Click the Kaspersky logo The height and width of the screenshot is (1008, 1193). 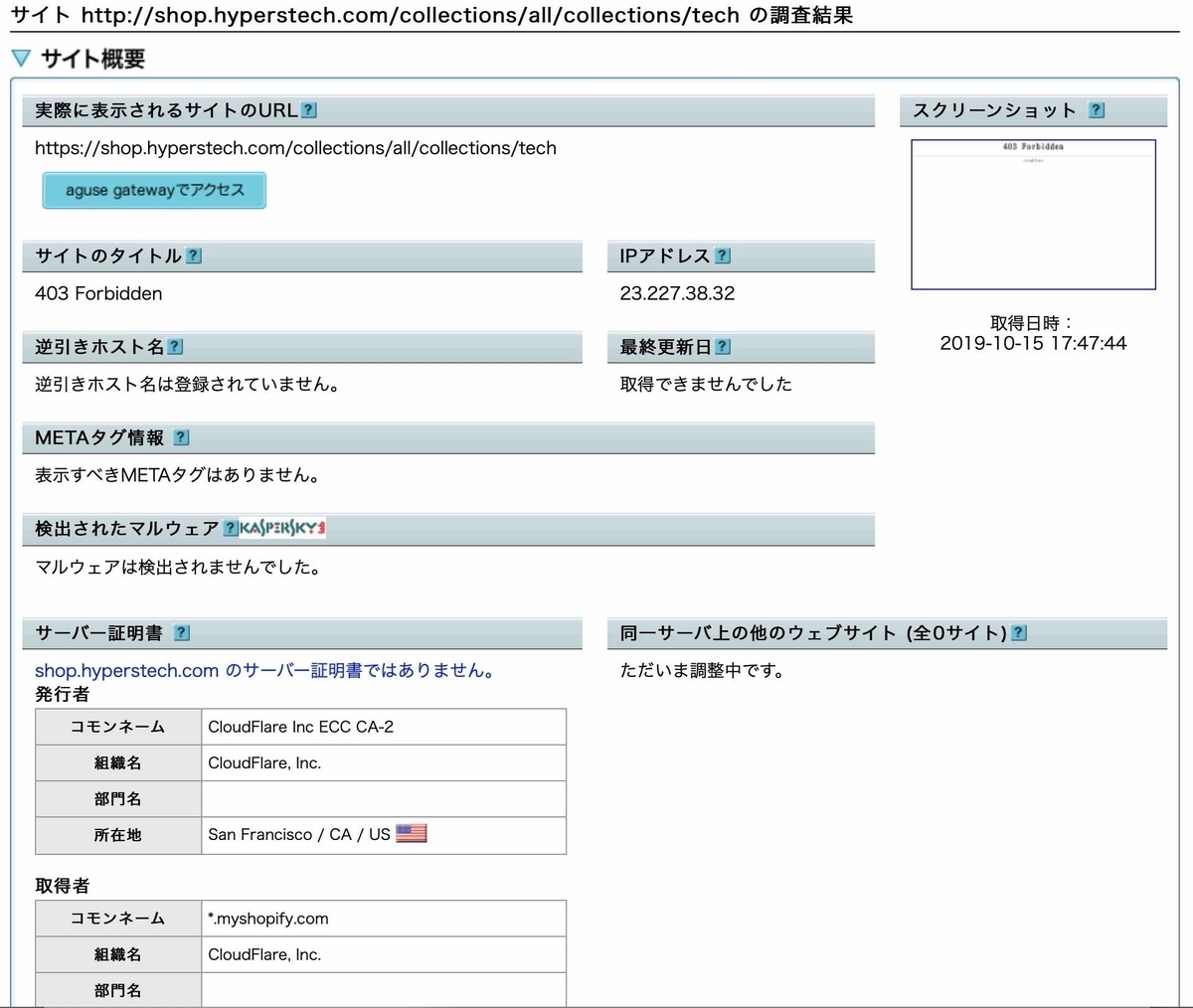tap(281, 528)
